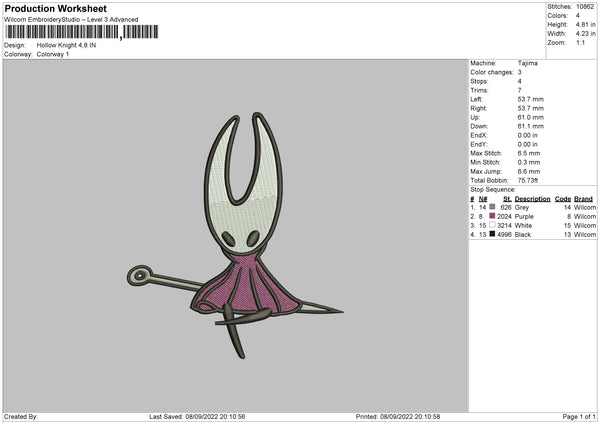This screenshot has width=600, height=424.
Task: Click 'Wilcom EmbroideryStudio – Level 3 Advanced' text
Action: tap(71, 20)
